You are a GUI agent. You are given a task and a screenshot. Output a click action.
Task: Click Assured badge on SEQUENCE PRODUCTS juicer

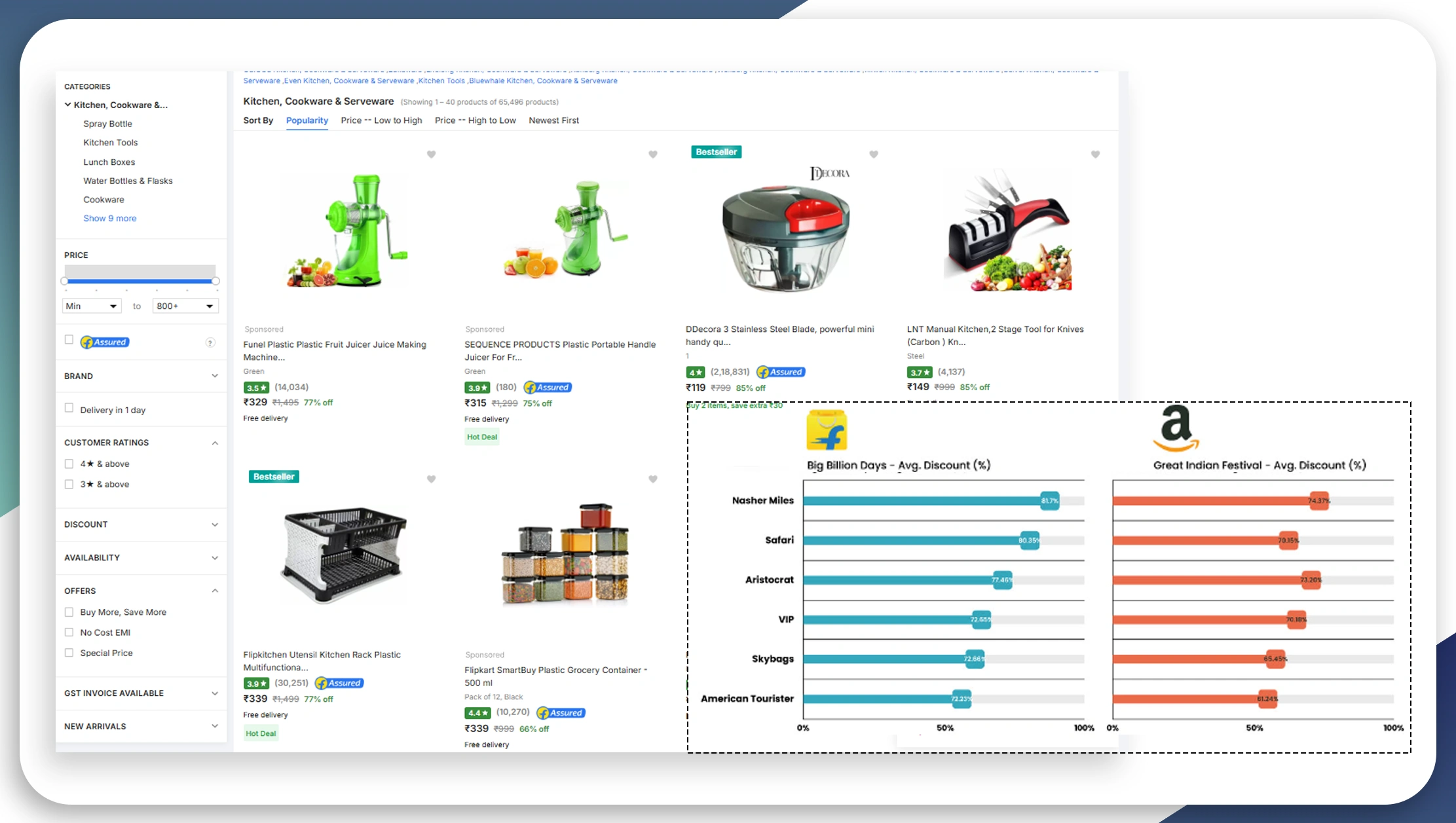click(x=548, y=388)
